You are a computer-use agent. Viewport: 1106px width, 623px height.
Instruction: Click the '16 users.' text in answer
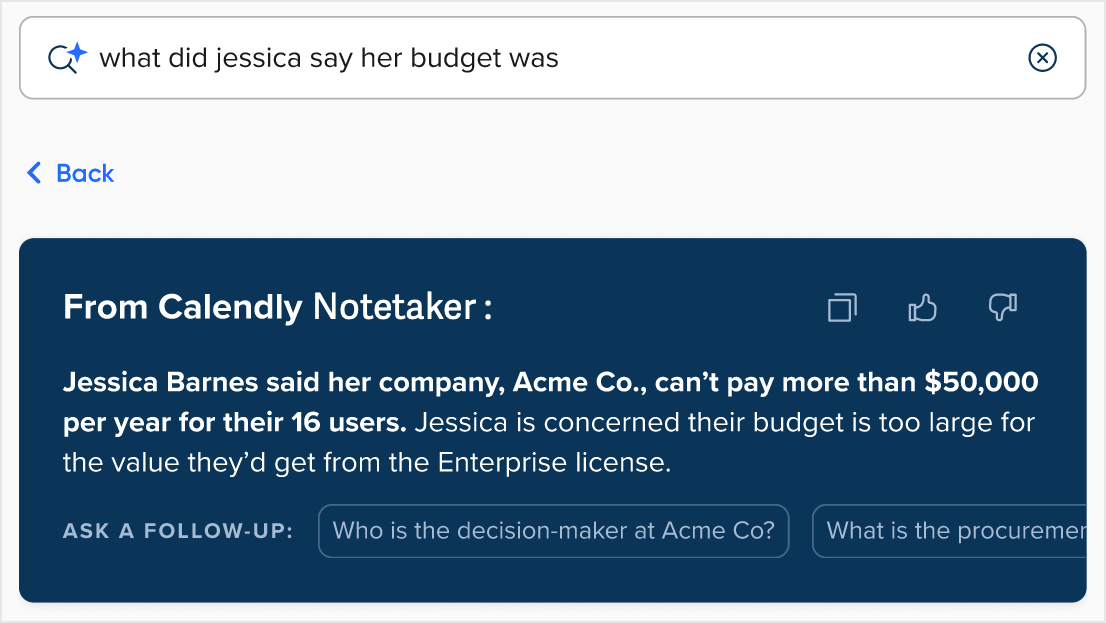(349, 423)
